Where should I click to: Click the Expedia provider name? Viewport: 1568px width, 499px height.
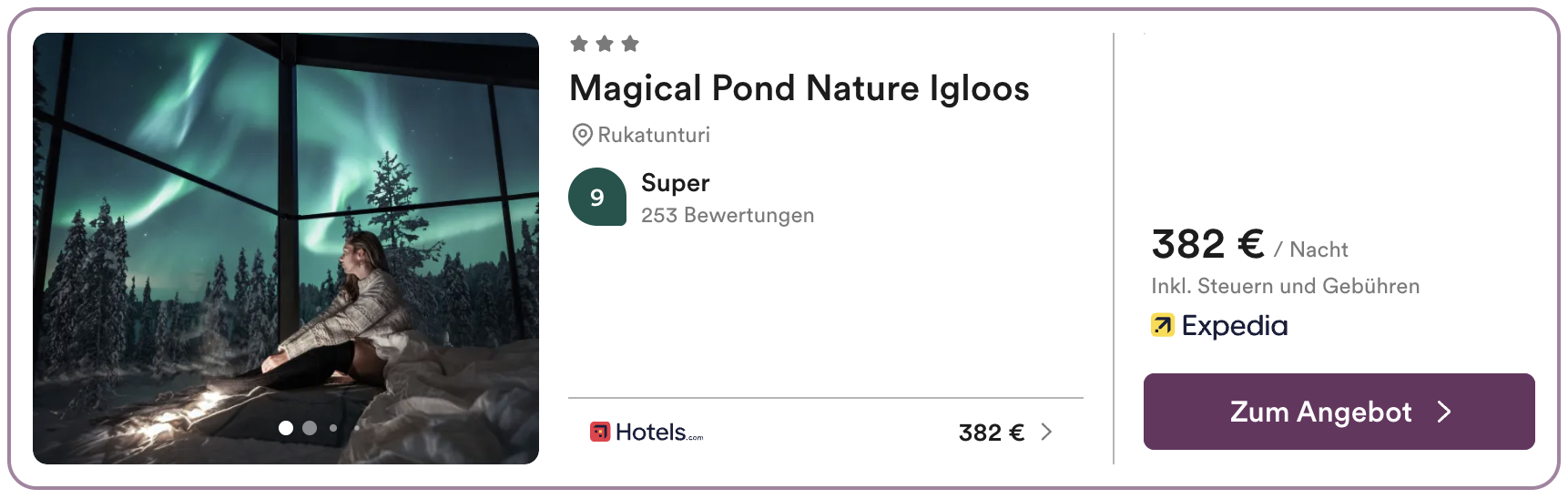[x=1235, y=325]
